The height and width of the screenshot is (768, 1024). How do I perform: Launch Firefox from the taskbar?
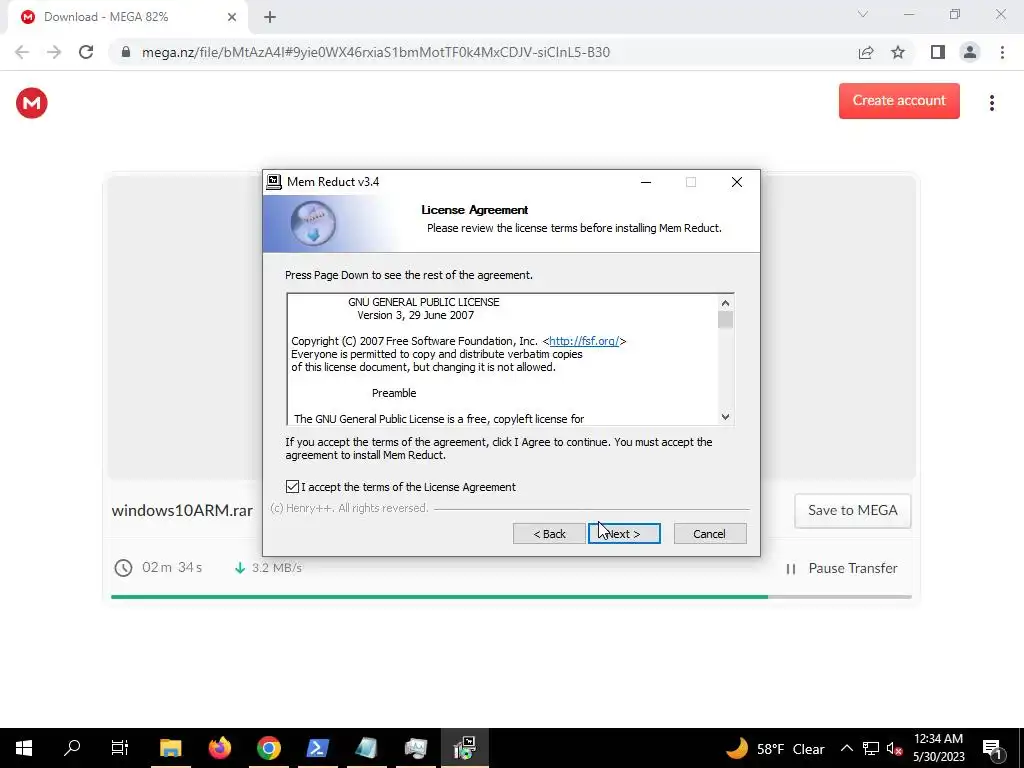[x=219, y=748]
